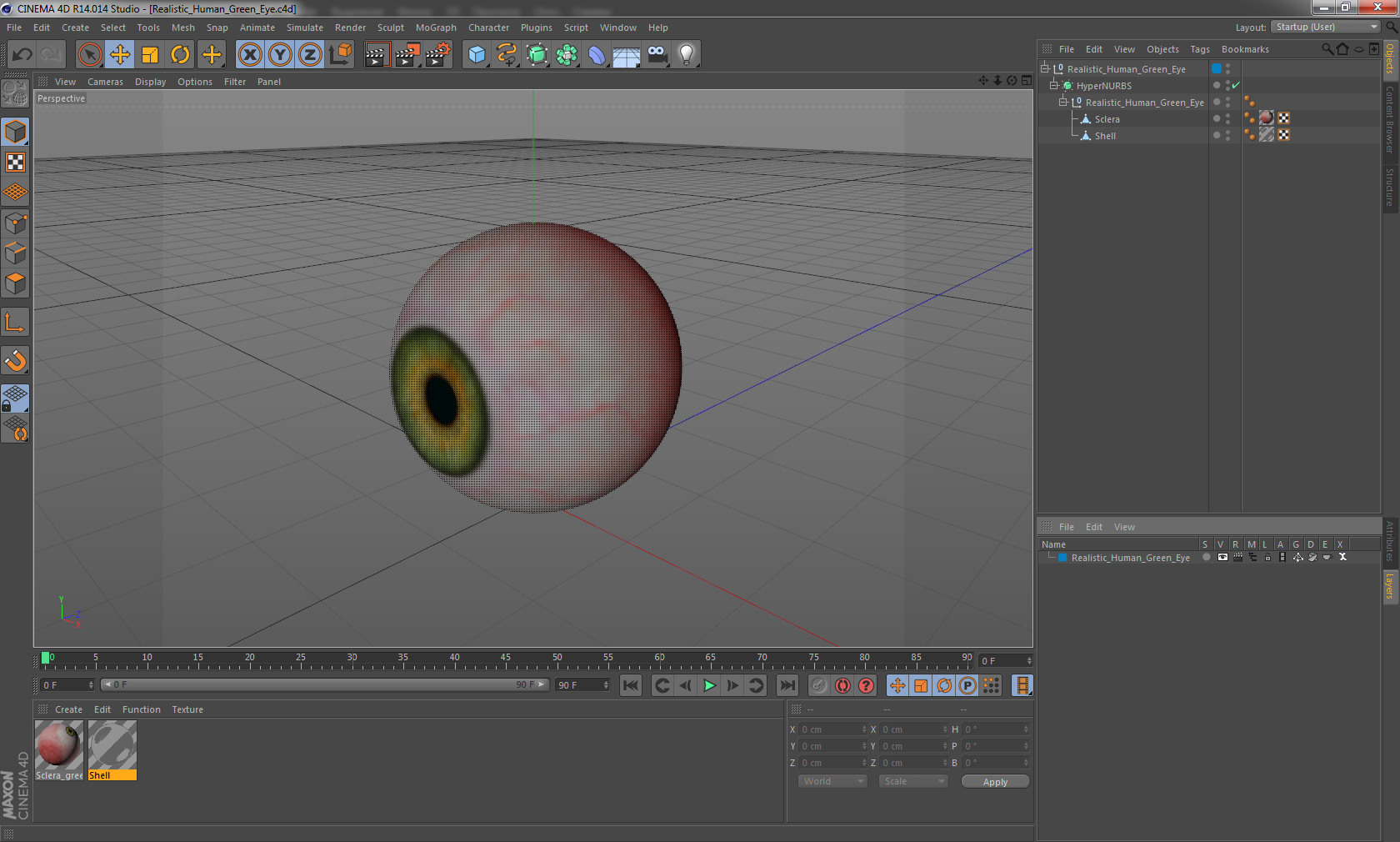This screenshot has height=842, width=1400.
Task: Add a Light object
Action: click(x=687, y=55)
